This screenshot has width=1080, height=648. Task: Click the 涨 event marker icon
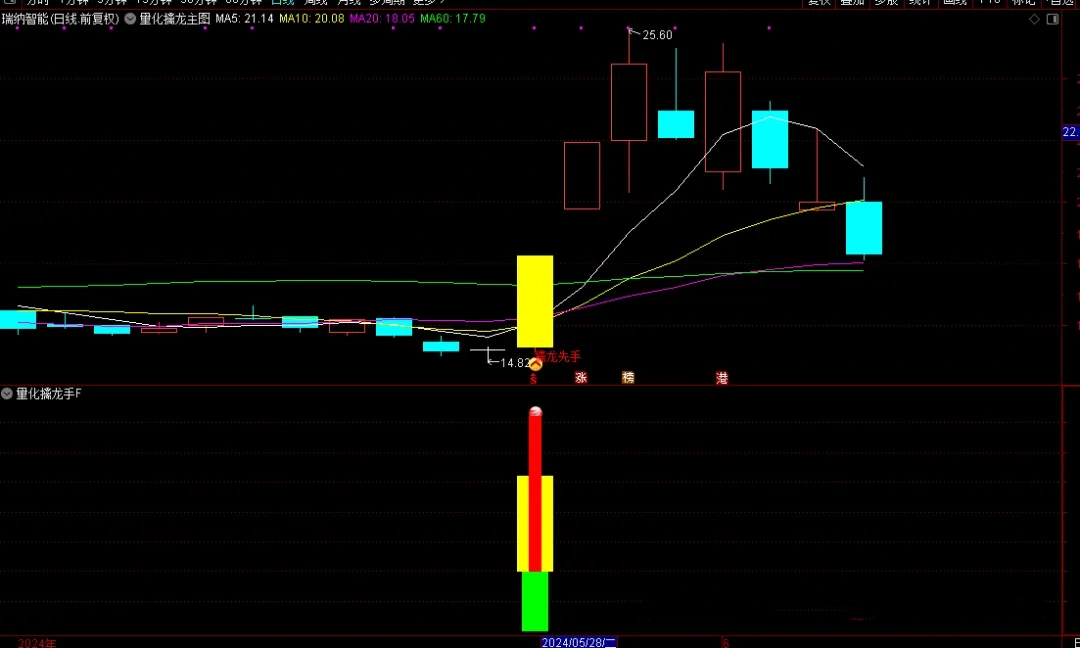tap(581, 378)
